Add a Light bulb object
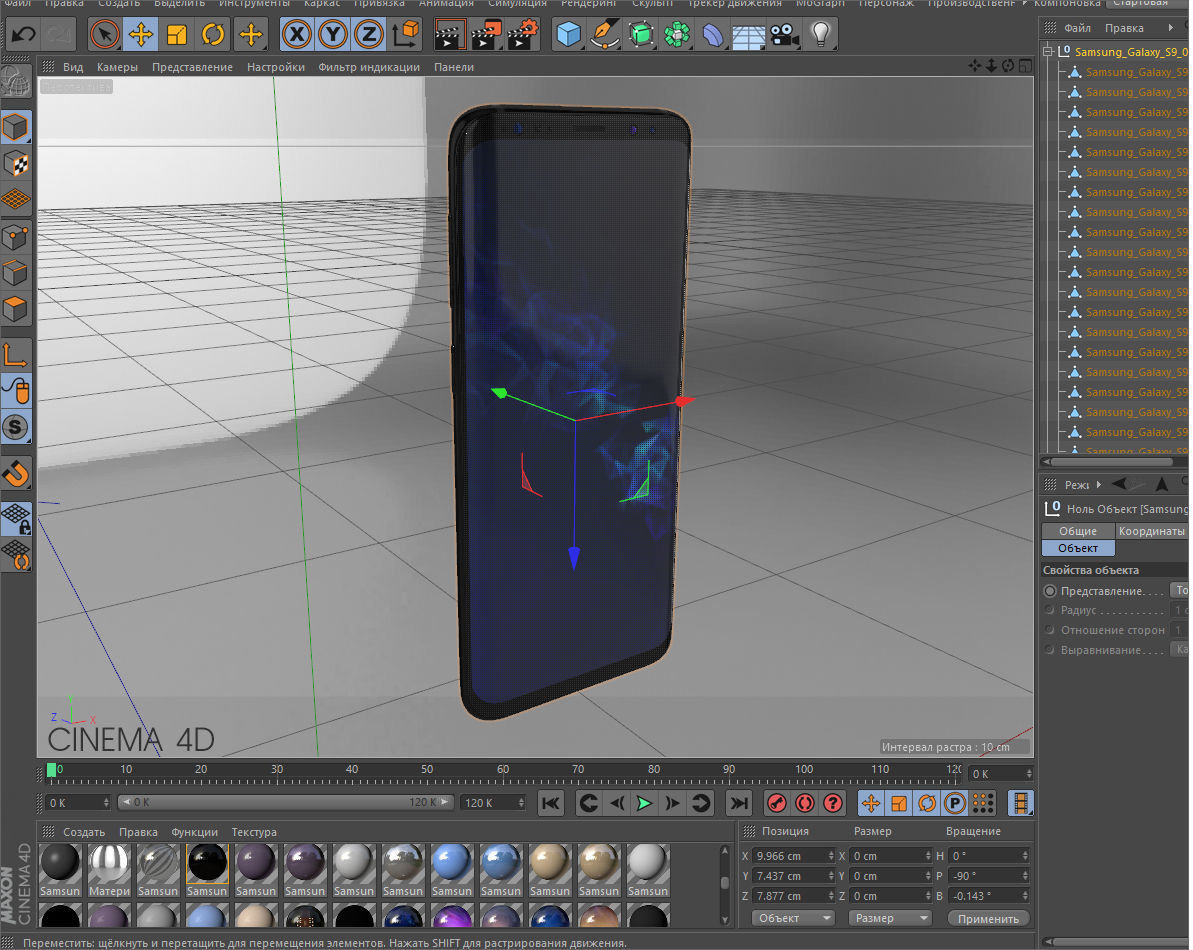The height and width of the screenshot is (950, 1193). [x=820, y=34]
